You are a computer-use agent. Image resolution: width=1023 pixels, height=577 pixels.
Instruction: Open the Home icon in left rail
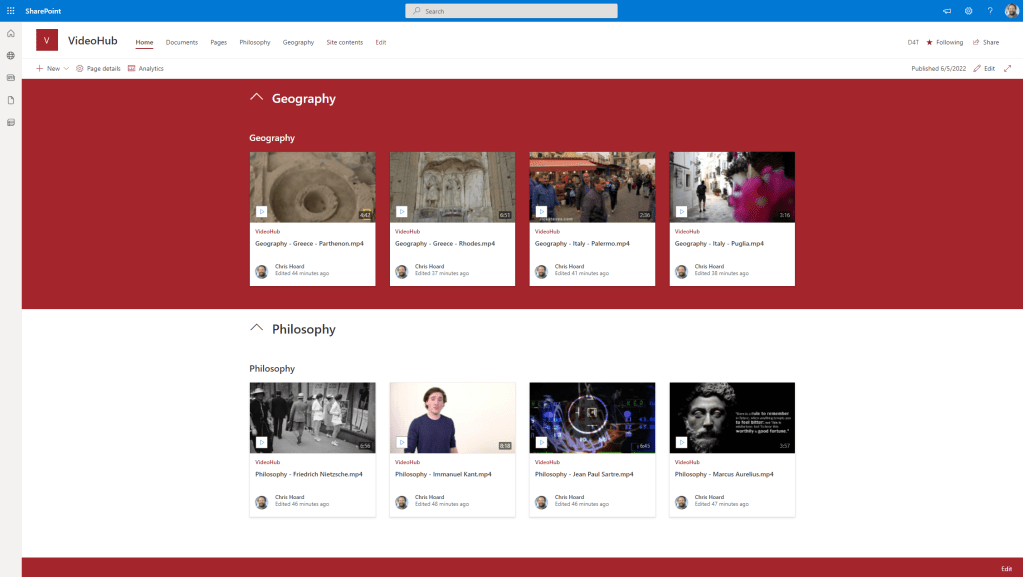click(11, 33)
